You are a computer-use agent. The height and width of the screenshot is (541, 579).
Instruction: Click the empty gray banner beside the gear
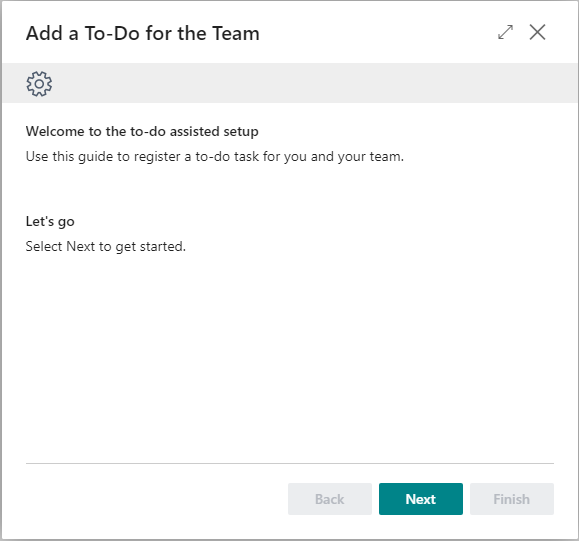[x=314, y=83]
